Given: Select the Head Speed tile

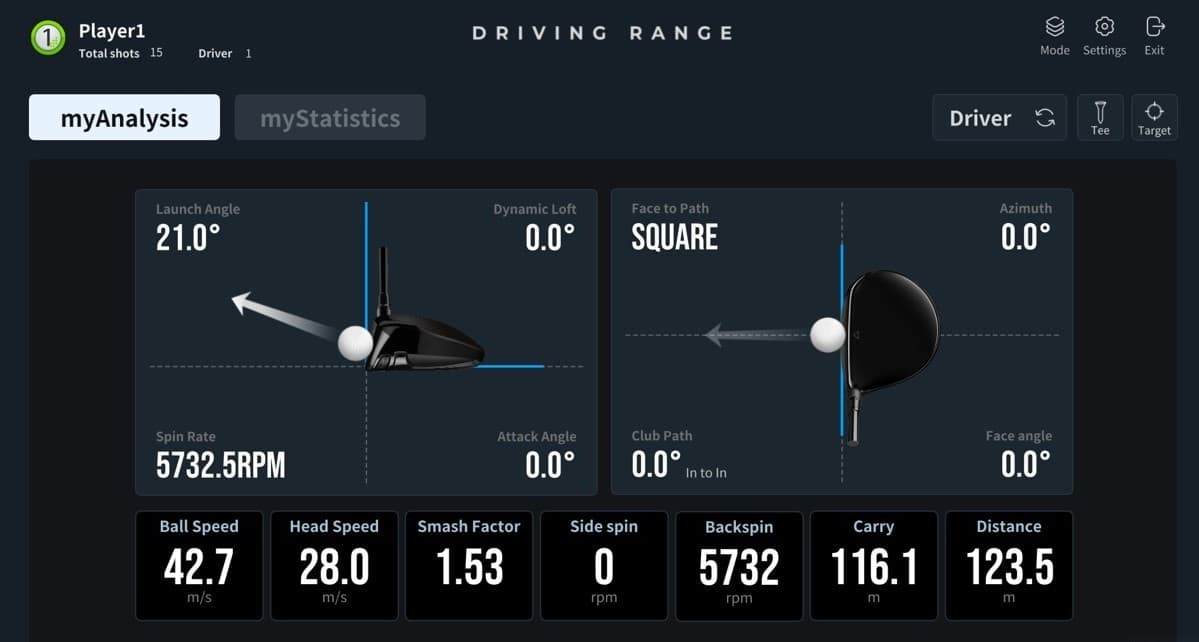Looking at the screenshot, I should pyautogui.click(x=334, y=566).
